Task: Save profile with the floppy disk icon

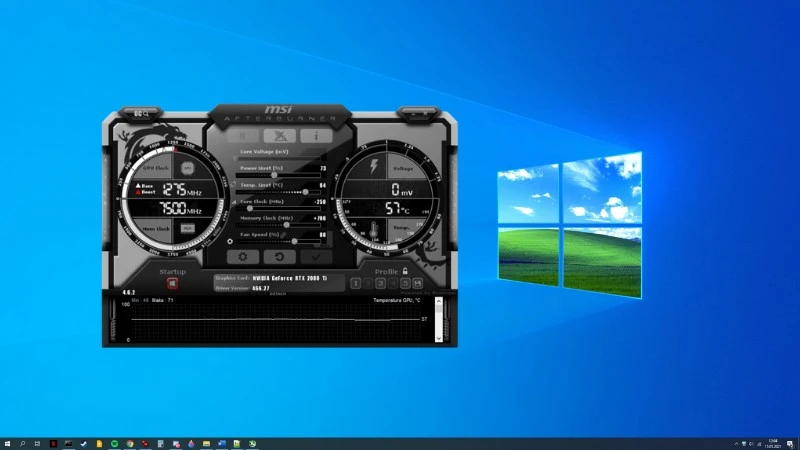Action: tap(417, 283)
